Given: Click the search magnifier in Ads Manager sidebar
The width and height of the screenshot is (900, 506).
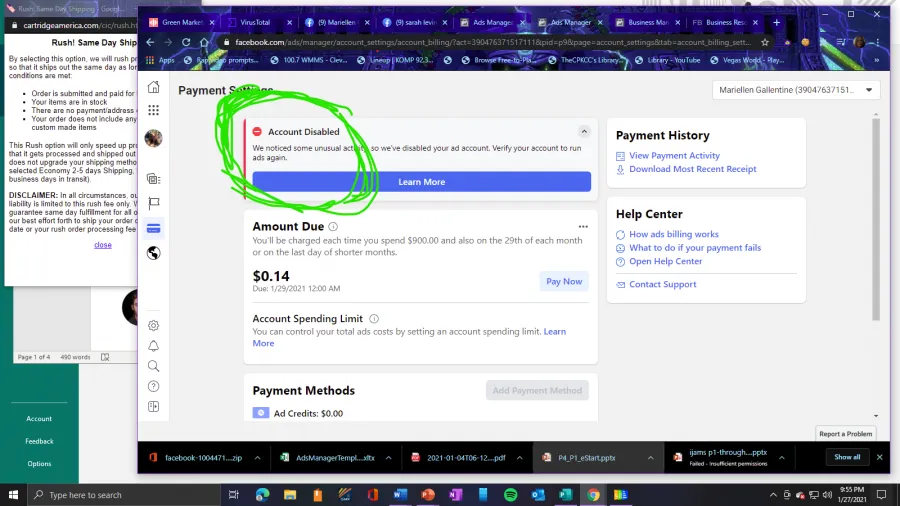Looking at the screenshot, I should 153,366.
